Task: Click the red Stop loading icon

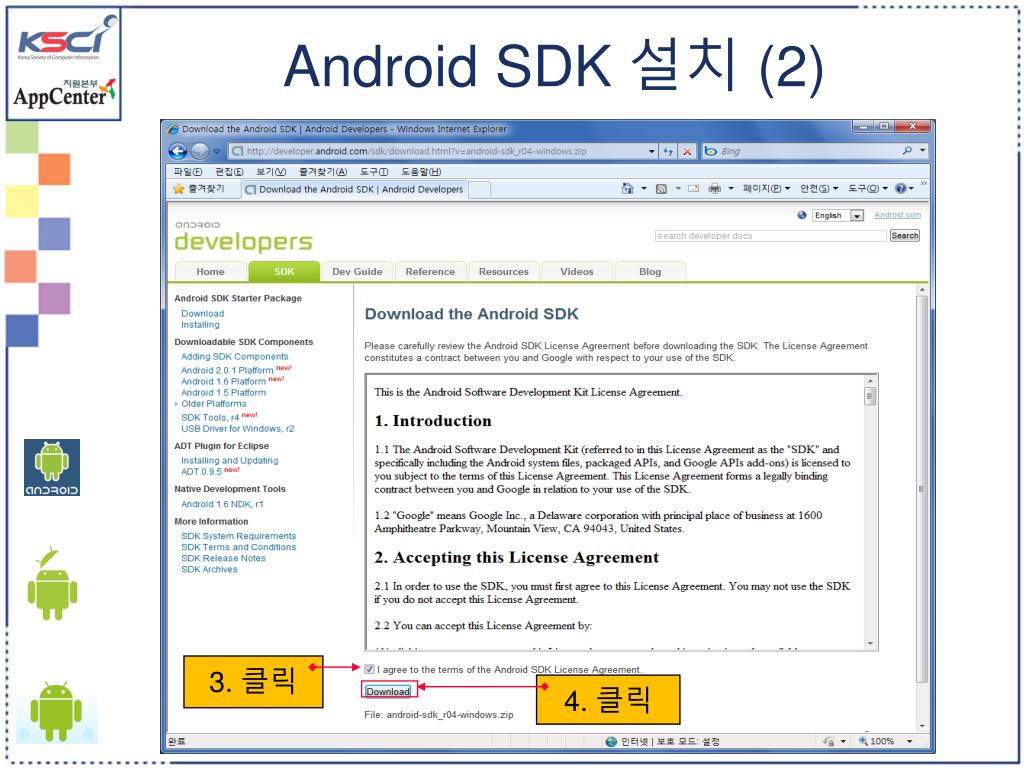Action: (687, 151)
